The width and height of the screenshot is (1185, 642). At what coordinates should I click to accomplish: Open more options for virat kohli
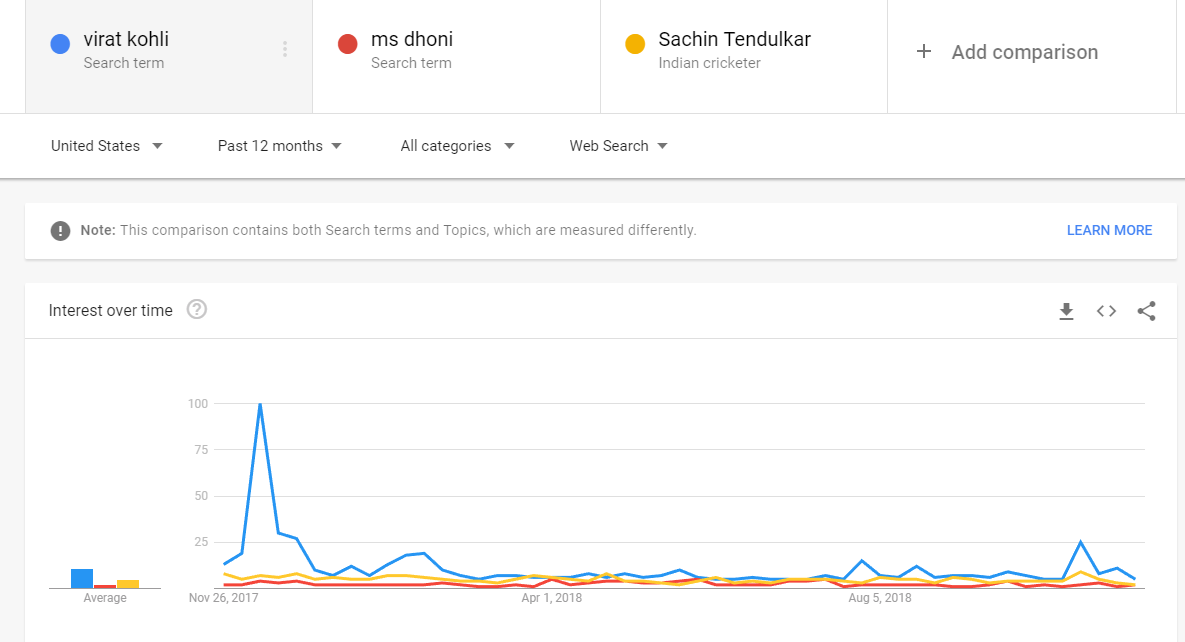[285, 49]
